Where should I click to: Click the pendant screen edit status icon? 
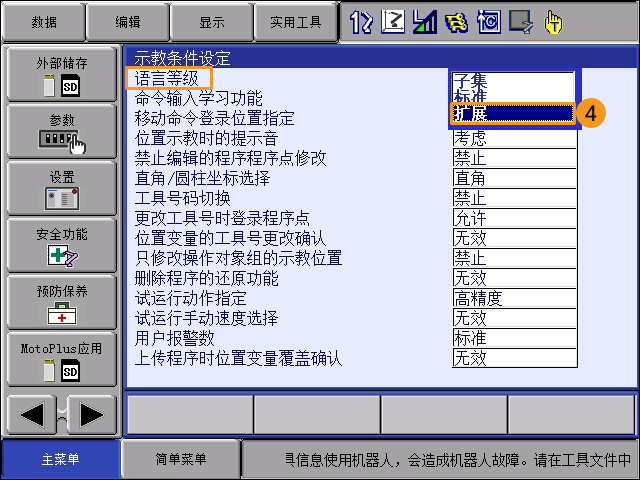pyautogui.click(x=521, y=22)
